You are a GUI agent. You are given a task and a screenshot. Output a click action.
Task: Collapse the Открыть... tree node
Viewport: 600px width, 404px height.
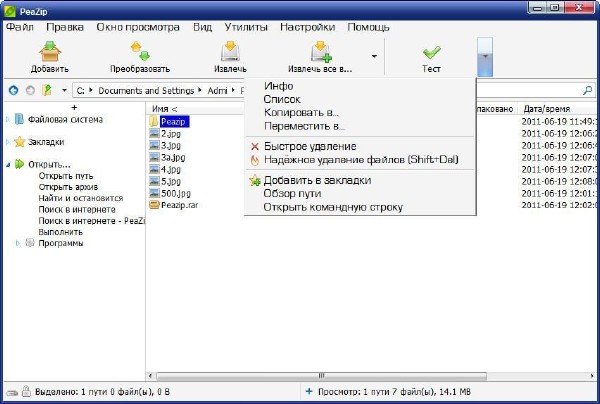[7, 165]
